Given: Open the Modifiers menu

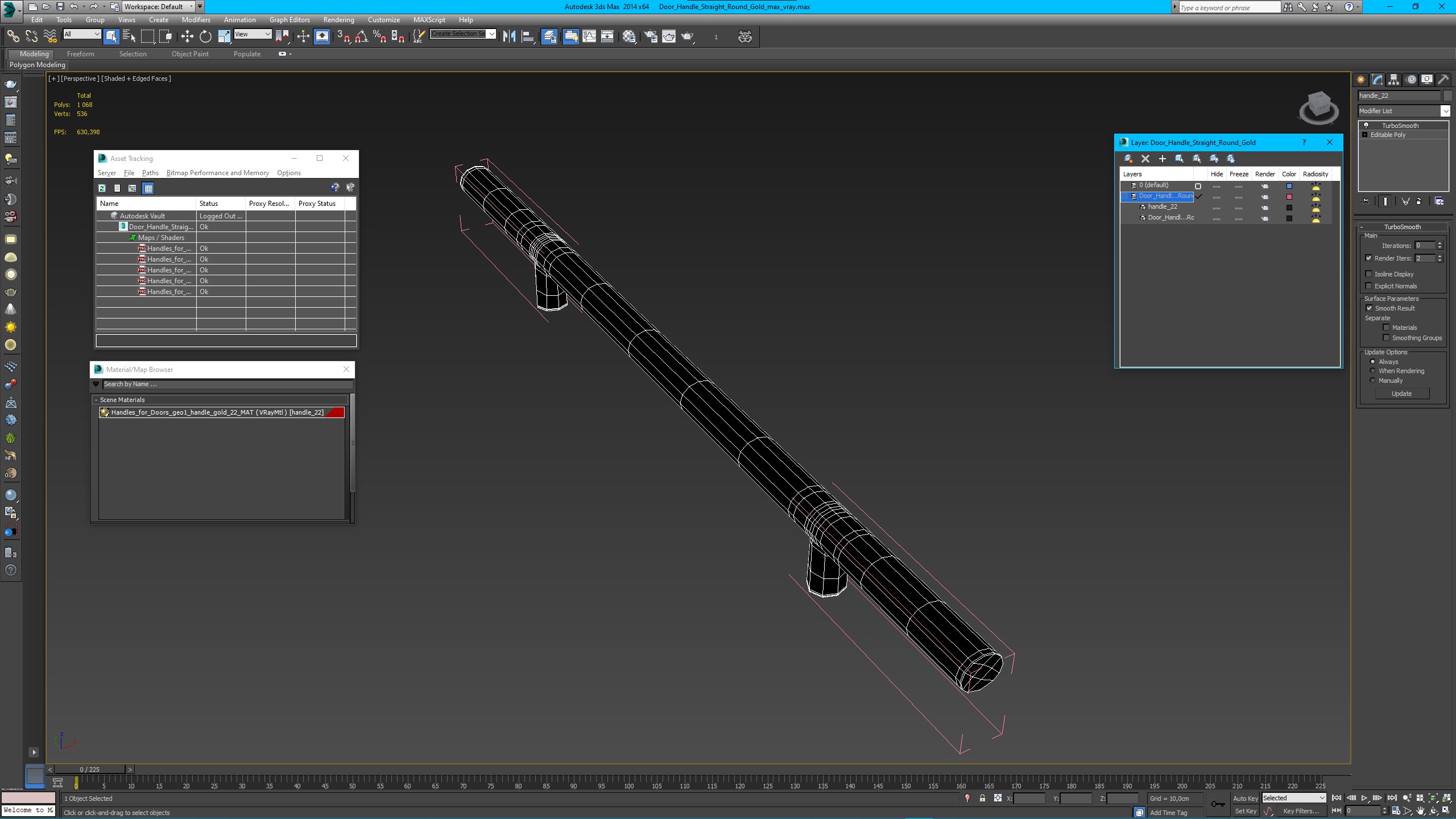Looking at the screenshot, I should [x=196, y=20].
